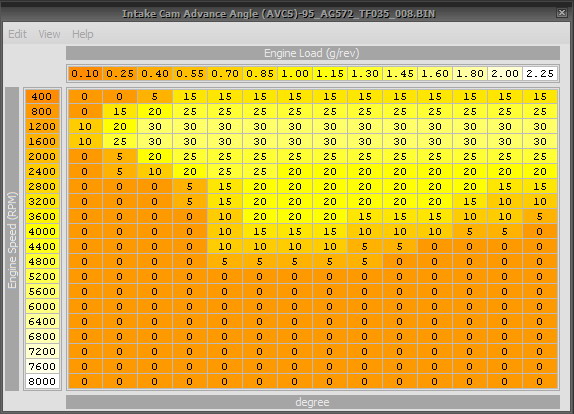Click the 1.00 engine load header cell
The image size is (574, 414).
295,74
